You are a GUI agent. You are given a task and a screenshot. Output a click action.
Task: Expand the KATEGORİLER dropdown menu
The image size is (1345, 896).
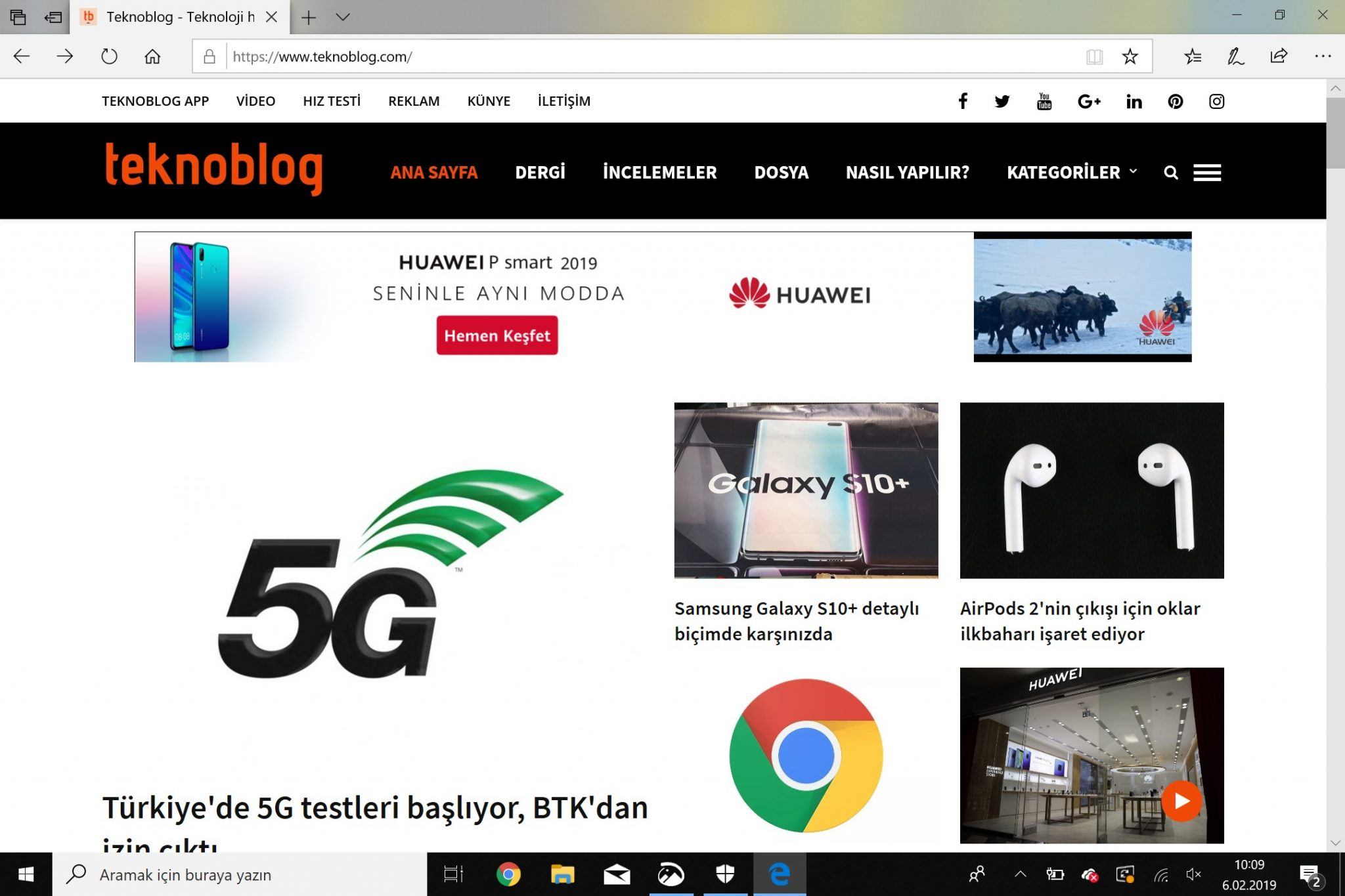(1071, 172)
